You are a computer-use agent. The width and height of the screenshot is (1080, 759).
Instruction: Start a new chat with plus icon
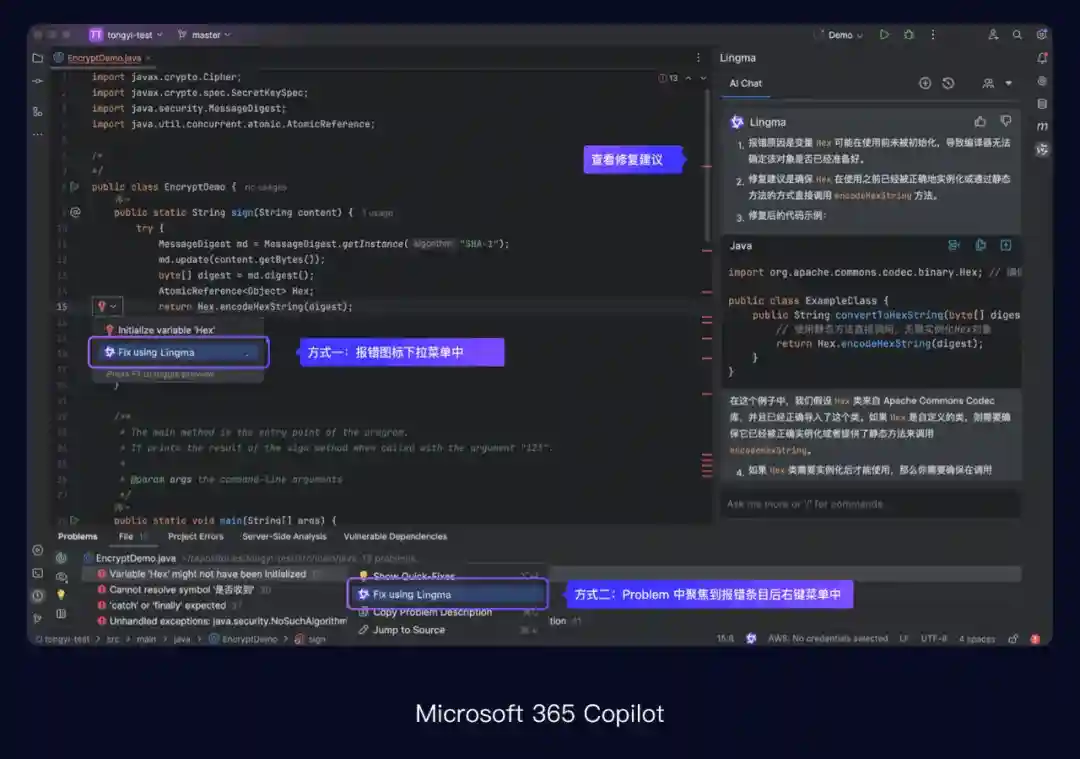pyautogui.click(x=925, y=84)
